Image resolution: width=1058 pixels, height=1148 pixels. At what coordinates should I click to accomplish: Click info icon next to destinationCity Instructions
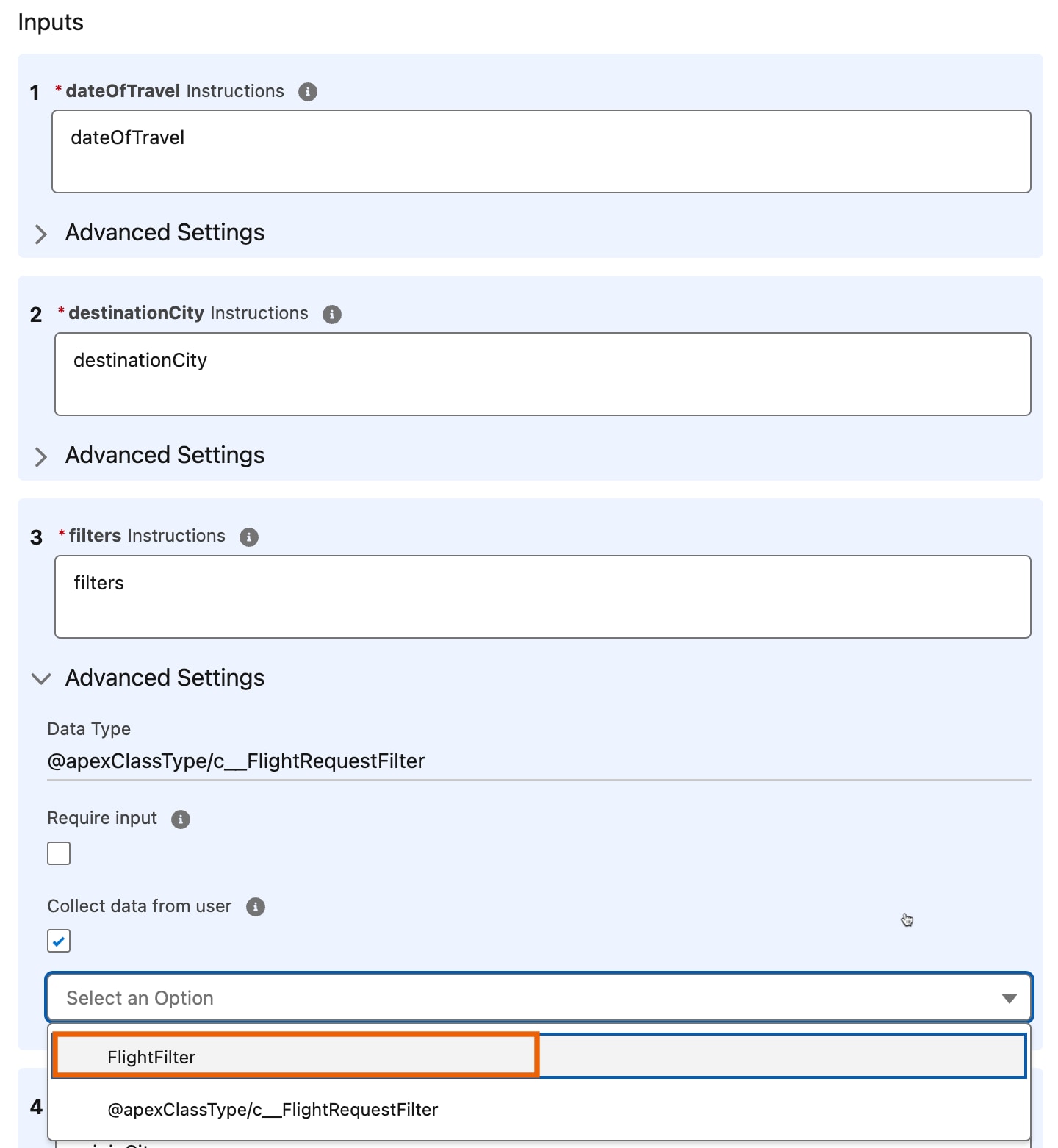pos(332,315)
